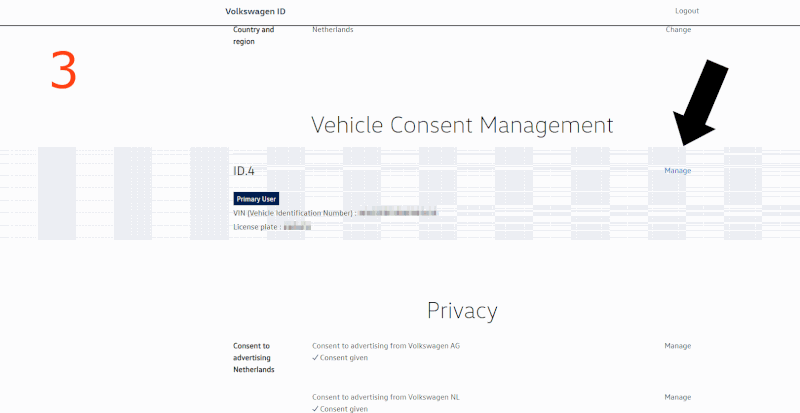The image size is (800, 413).
Task: Click the Country and region label
Action: click(x=254, y=36)
